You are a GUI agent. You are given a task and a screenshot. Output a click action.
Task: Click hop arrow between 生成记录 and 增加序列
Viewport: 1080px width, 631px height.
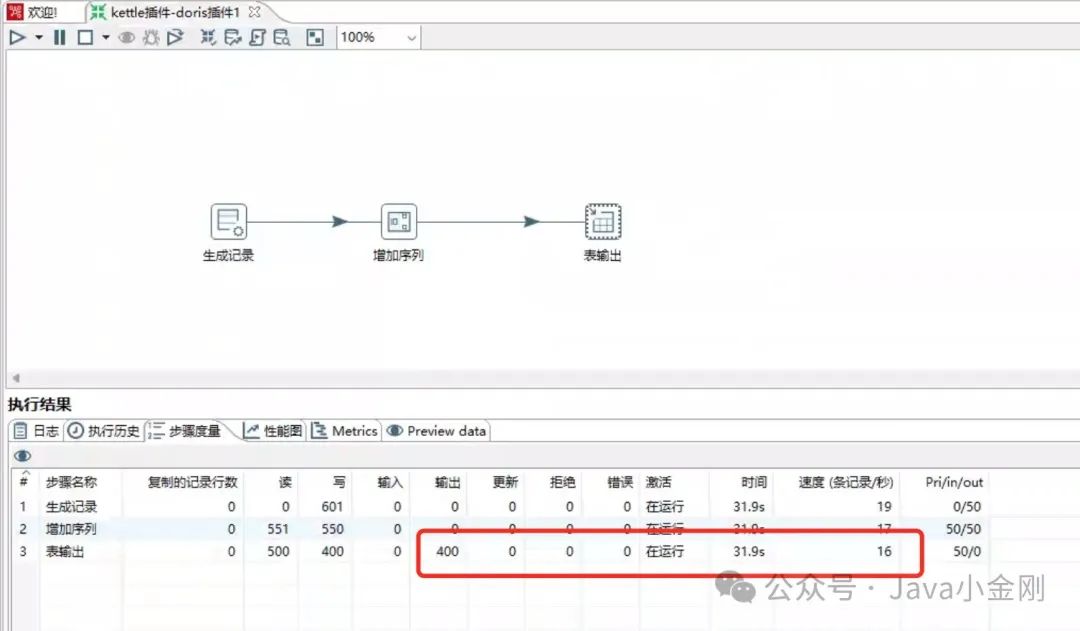coord(340,222)
